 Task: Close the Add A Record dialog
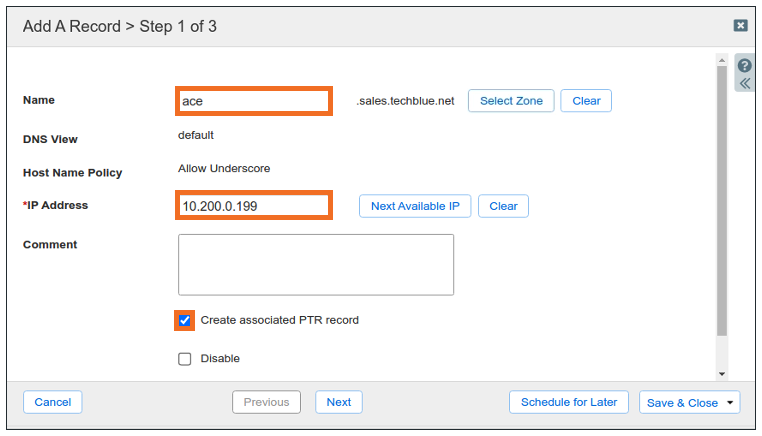740,26
